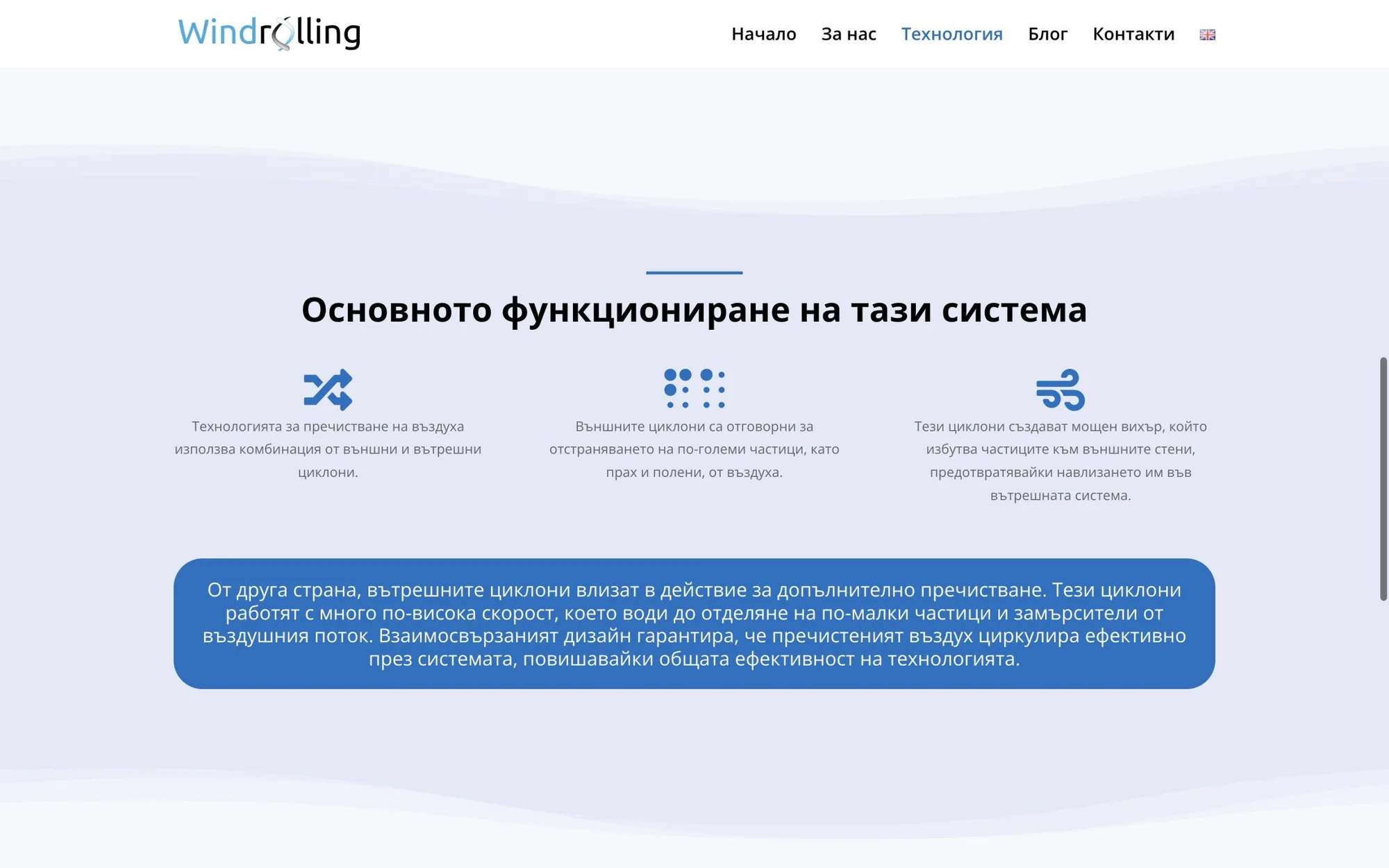Screen dimensions: 1389x868
Task: Click the dotted particles grid icon
Action: 694,389
